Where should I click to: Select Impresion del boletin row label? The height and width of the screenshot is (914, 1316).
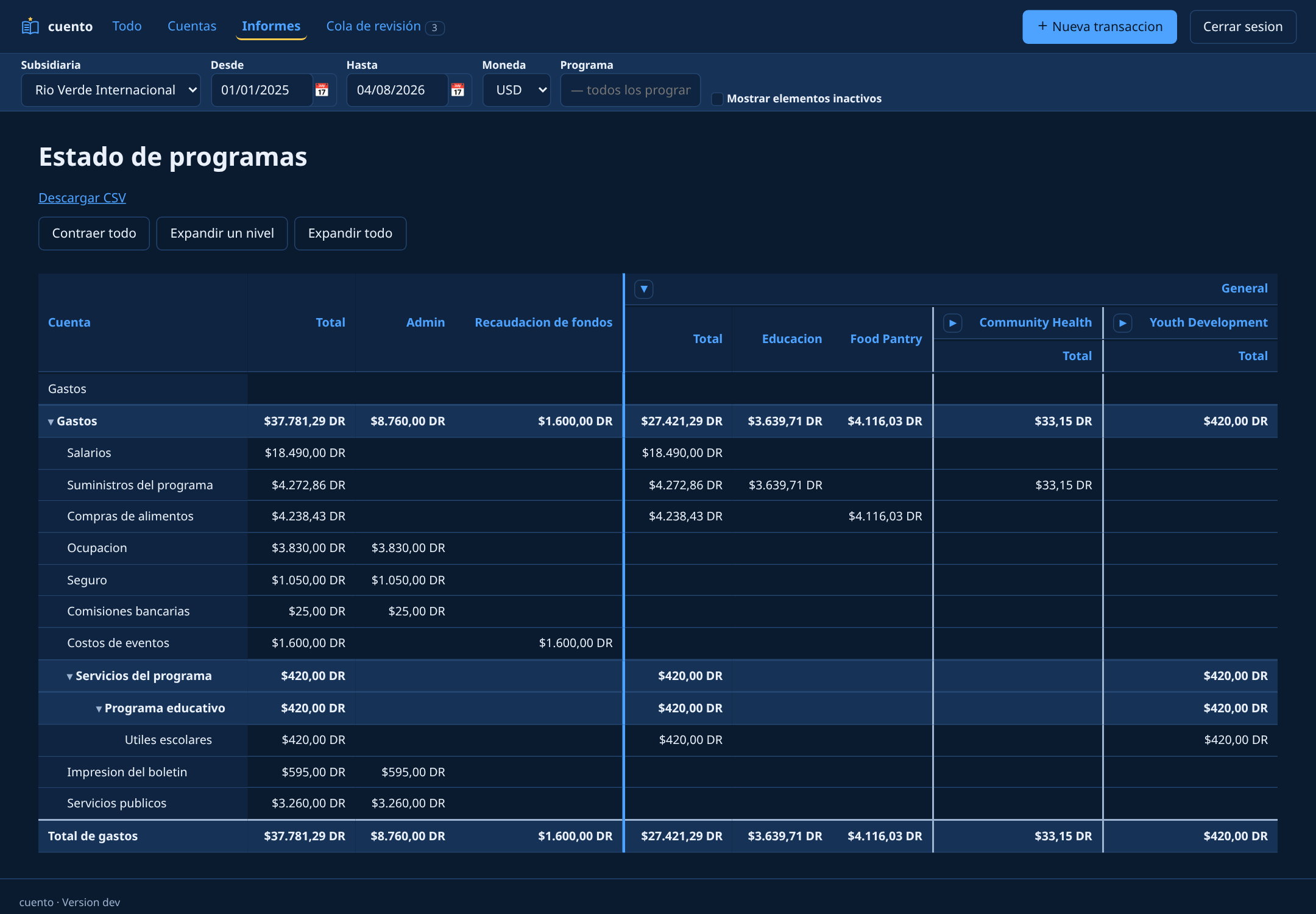pyautogui.click(x=127, y=772)
